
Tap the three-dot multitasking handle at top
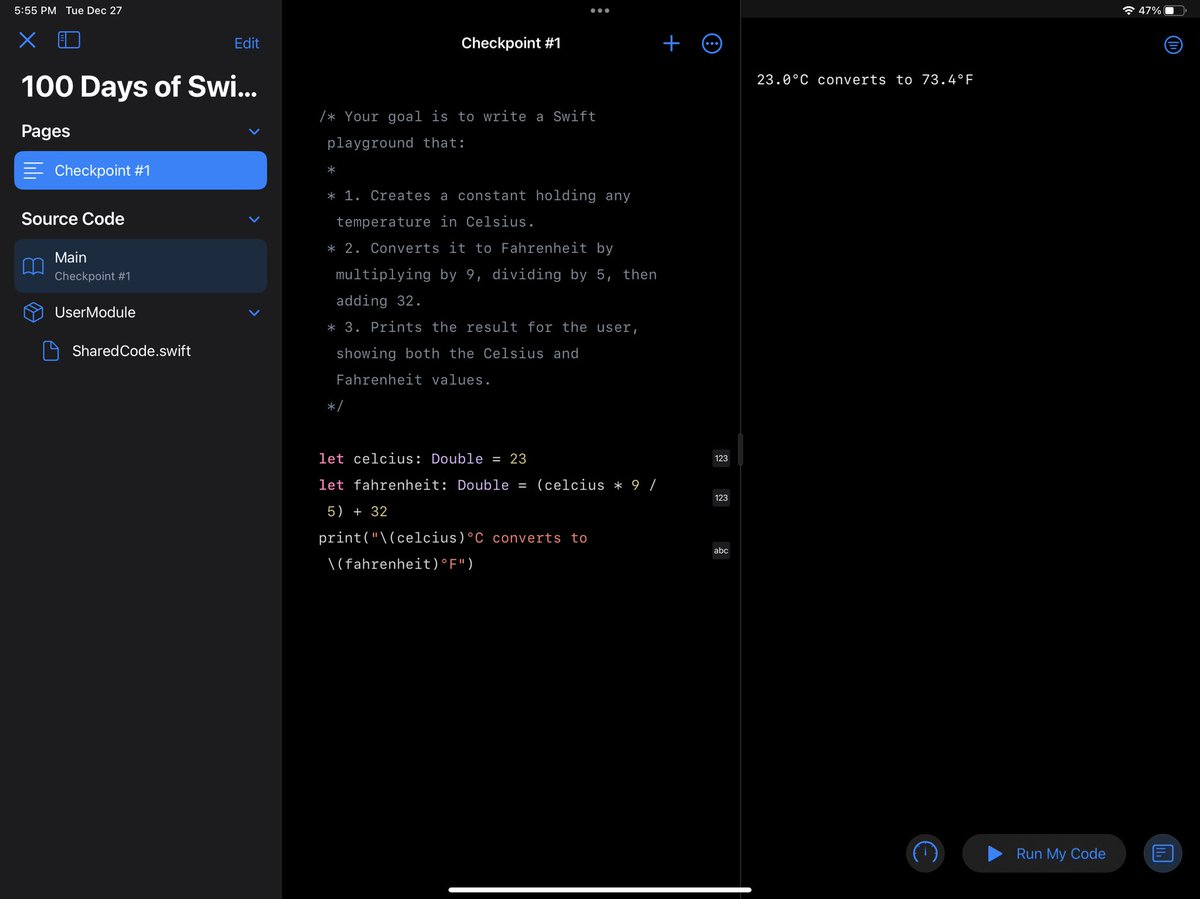600,11
